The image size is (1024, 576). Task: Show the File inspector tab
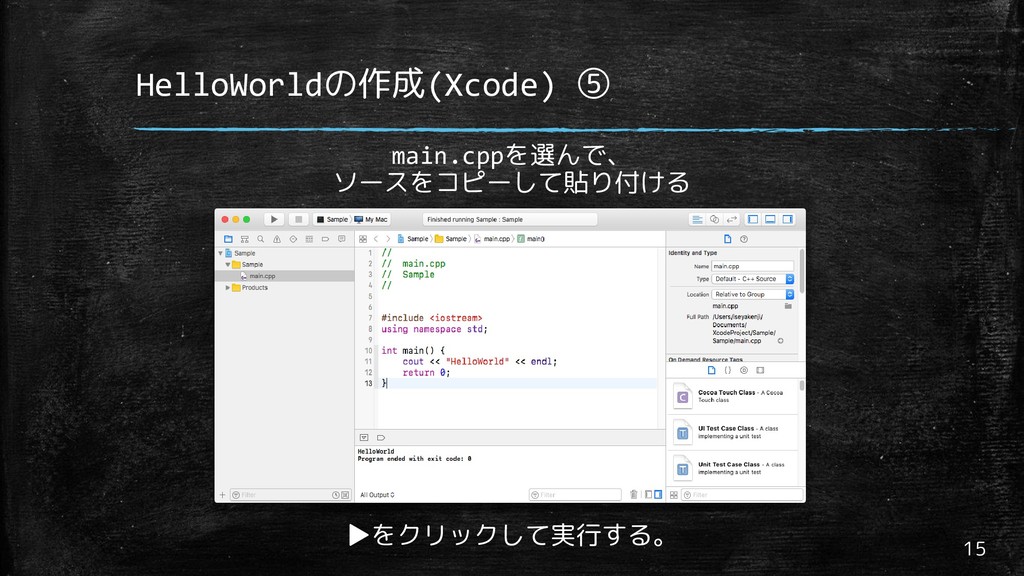pyautogui.click(x=728, y=239)
